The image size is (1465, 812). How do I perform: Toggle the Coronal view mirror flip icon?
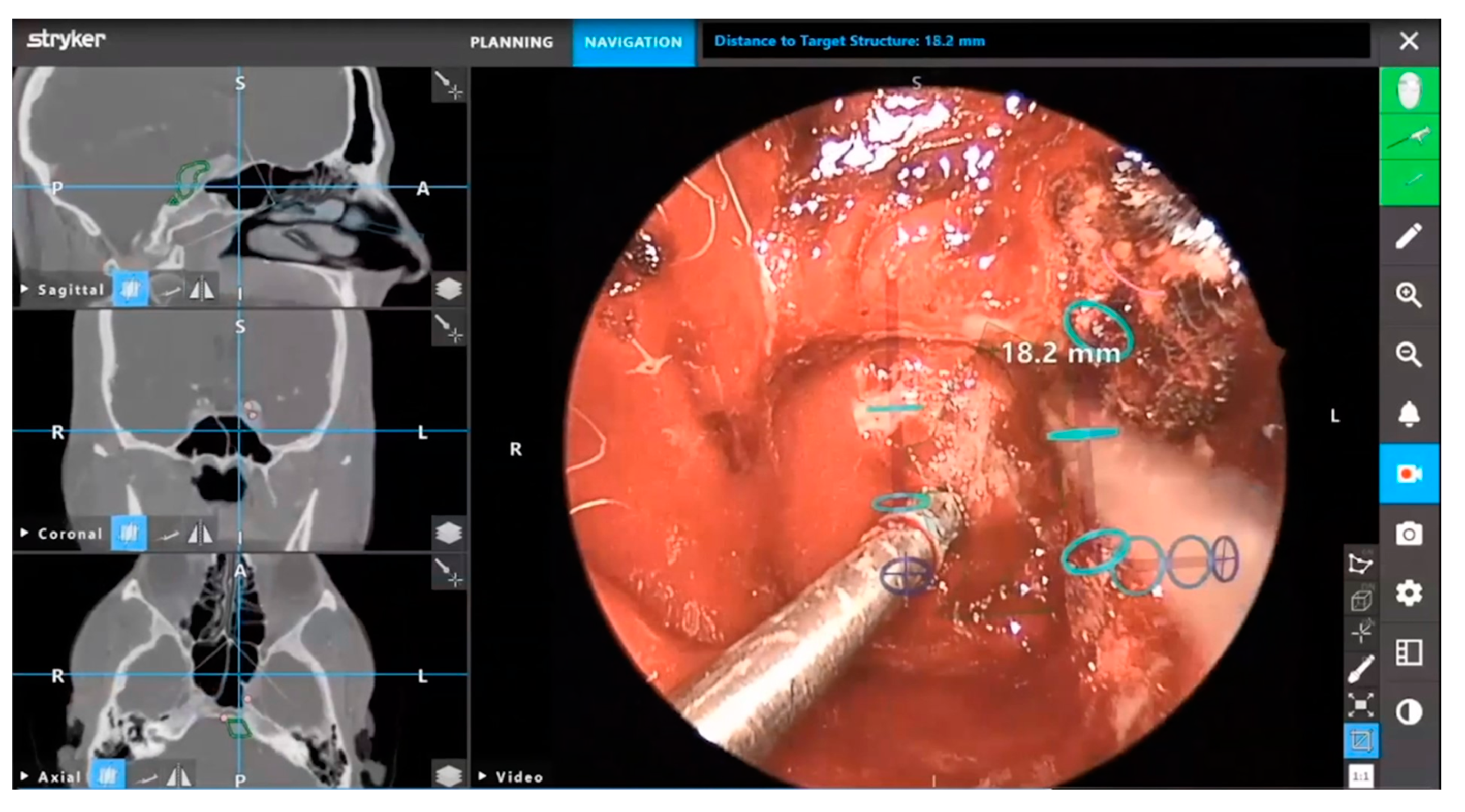click(200, 534)
